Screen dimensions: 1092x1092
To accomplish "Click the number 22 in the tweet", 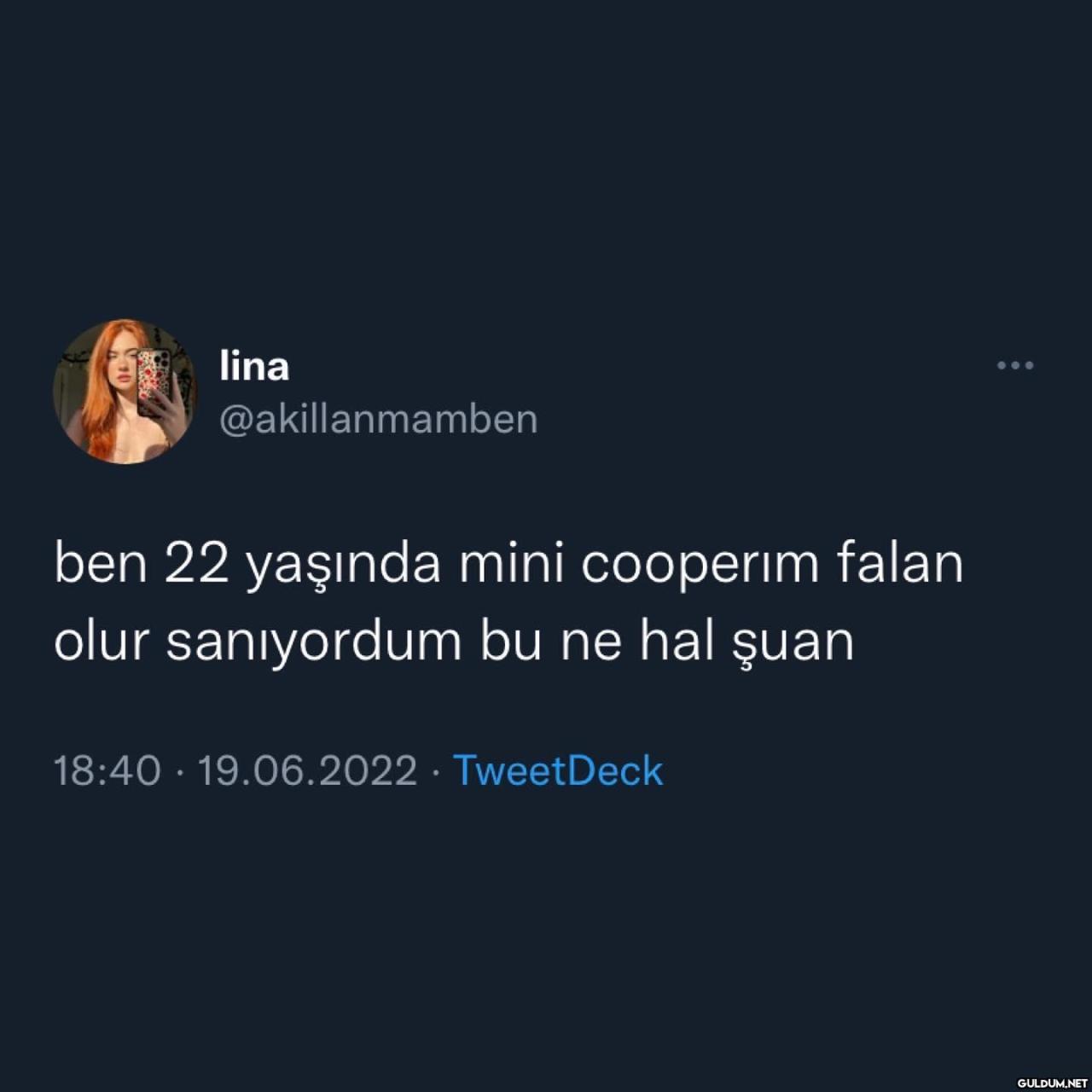I will [197, 564].
